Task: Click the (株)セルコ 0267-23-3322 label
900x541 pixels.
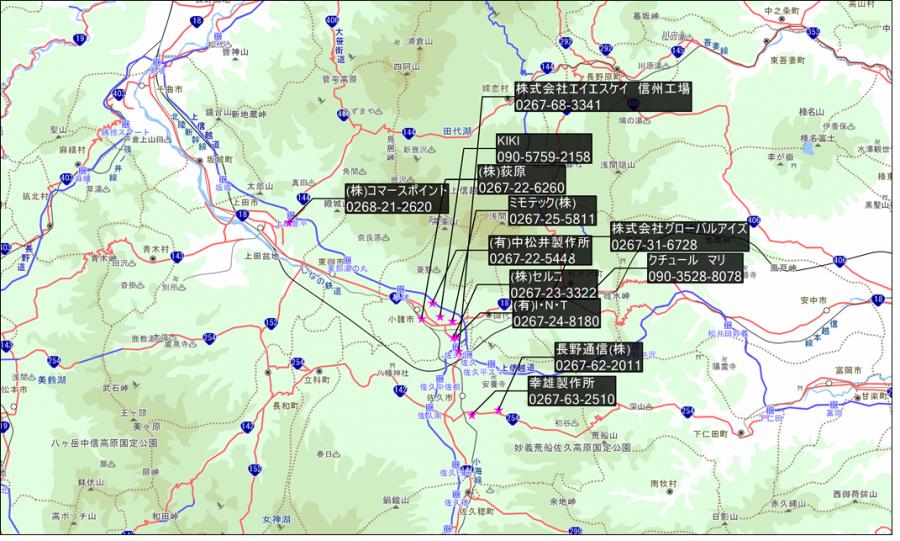Action: 553,285
